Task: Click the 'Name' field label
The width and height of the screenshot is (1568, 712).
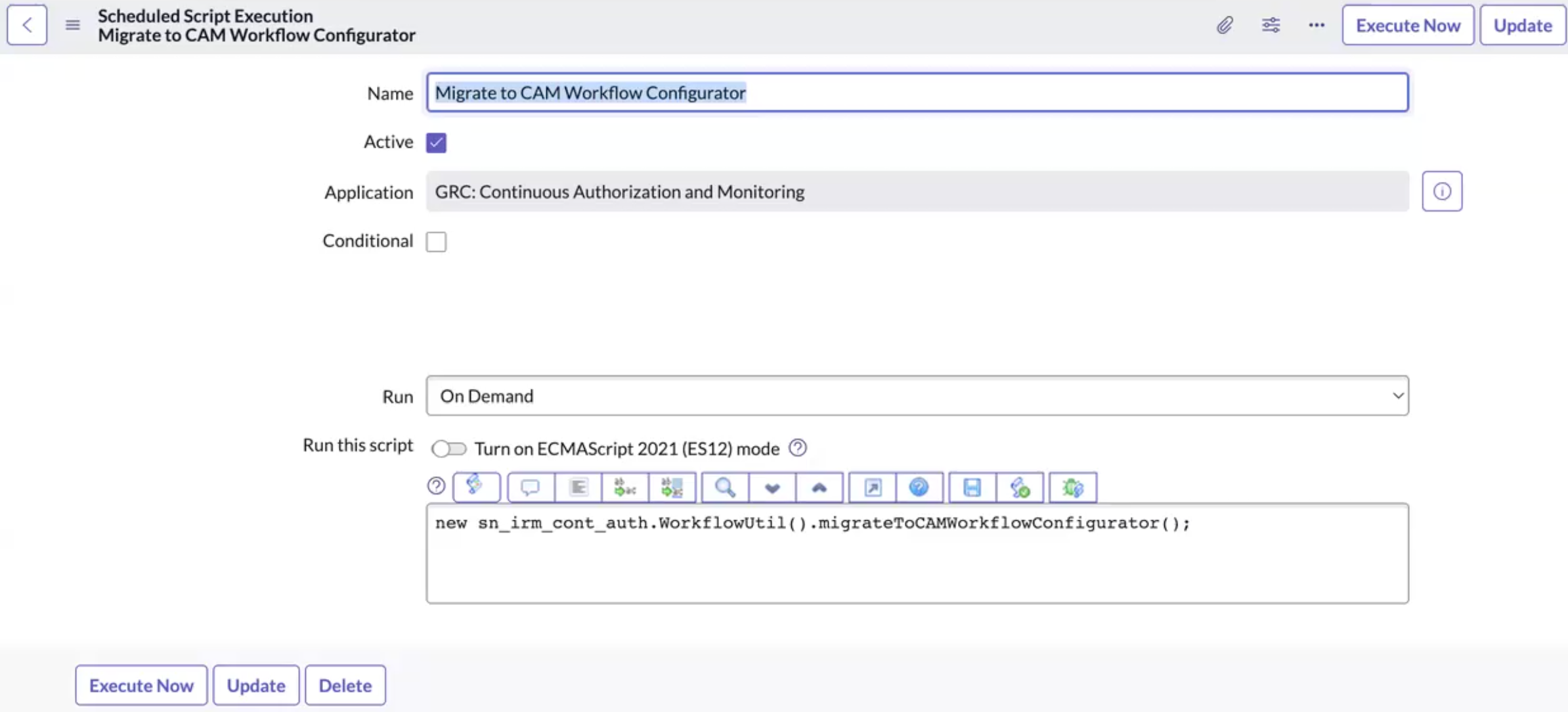Action: click(x=390, y=93)
